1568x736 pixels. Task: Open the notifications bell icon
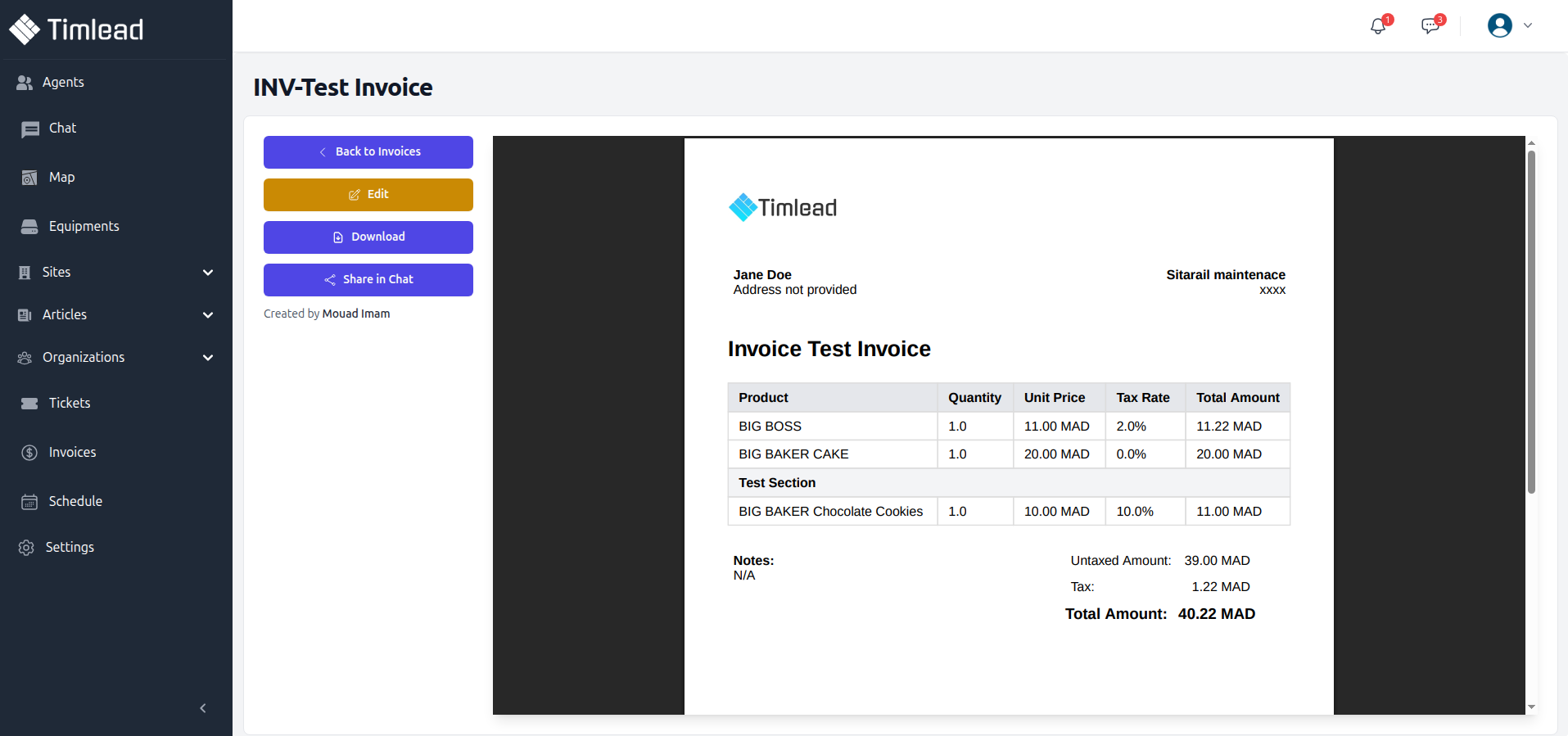(x=1378, y=26)
